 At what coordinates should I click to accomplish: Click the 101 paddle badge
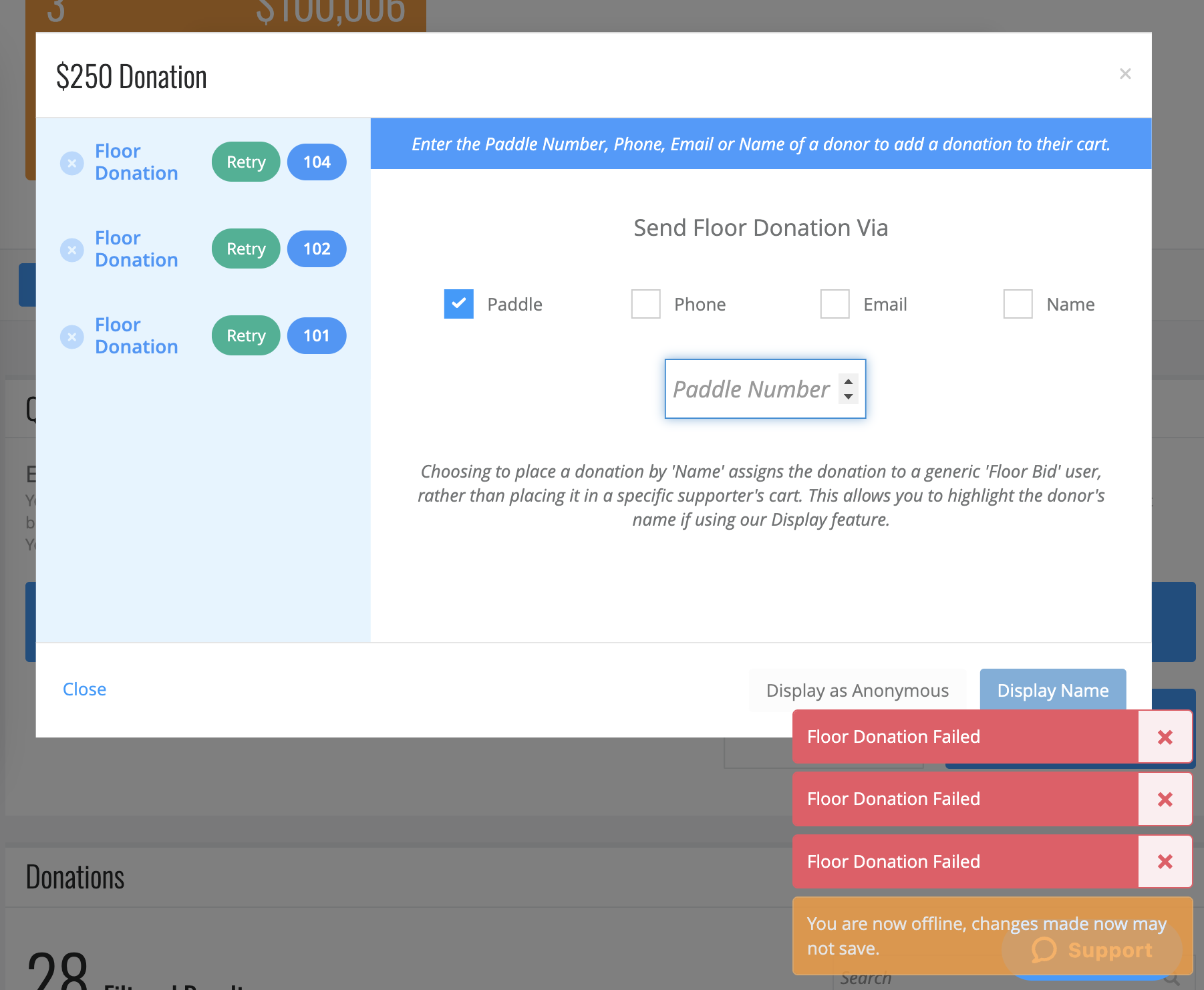click(x=317, y=335)
